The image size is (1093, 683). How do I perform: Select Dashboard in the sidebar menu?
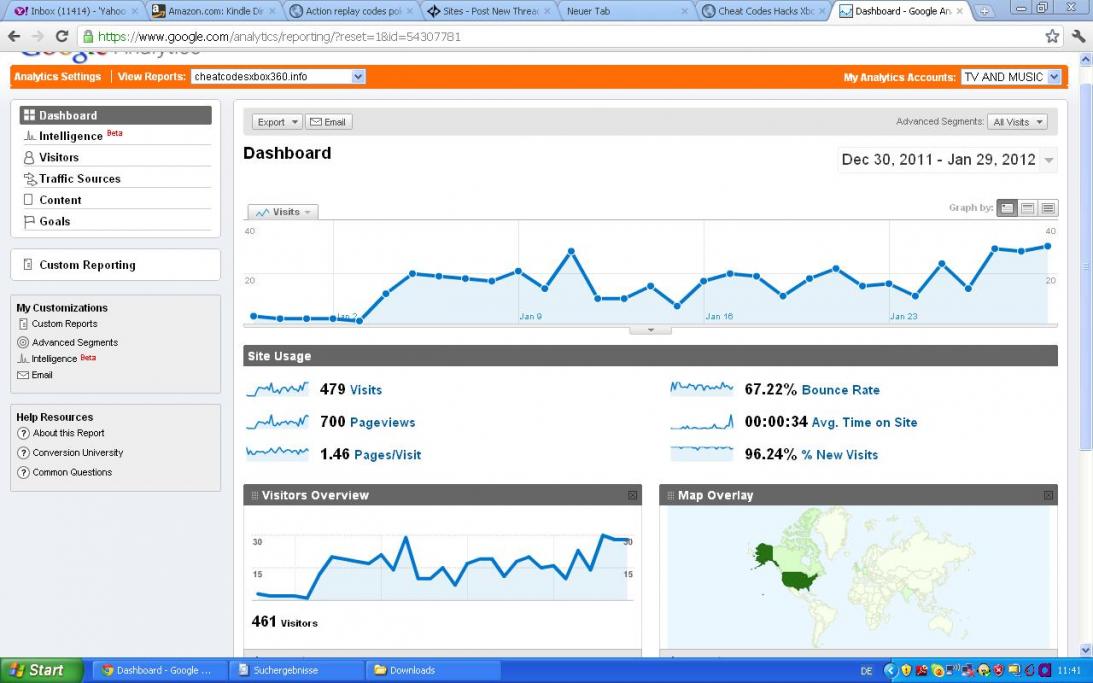tap(116, 115)
